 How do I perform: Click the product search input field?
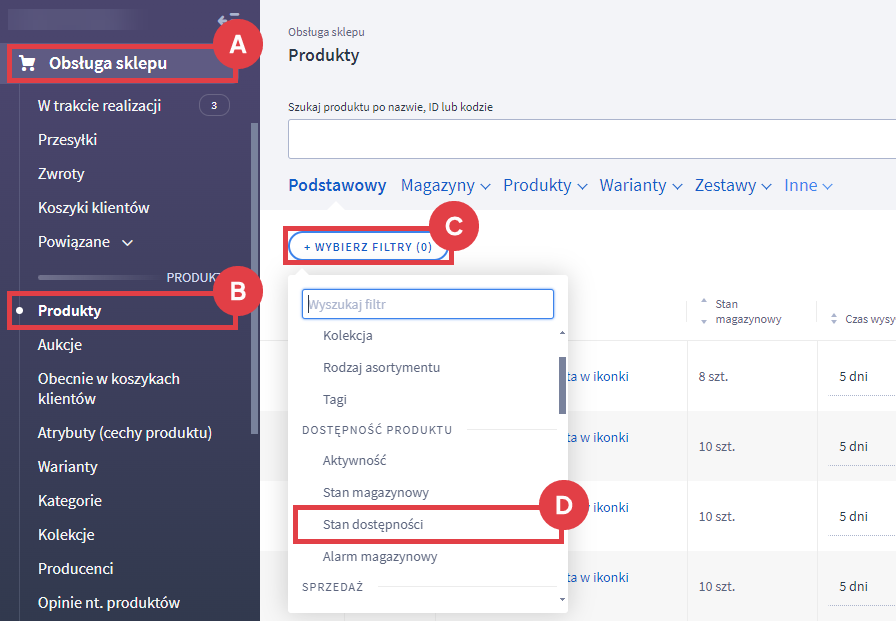(x=590, y=139)
